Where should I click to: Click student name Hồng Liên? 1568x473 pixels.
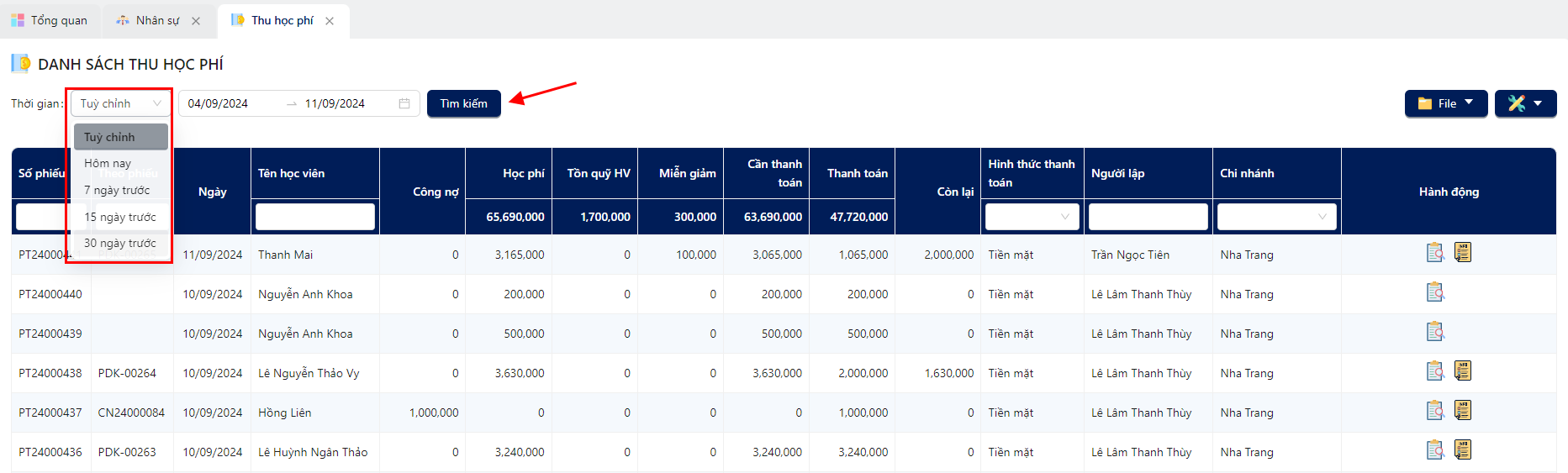284,413
